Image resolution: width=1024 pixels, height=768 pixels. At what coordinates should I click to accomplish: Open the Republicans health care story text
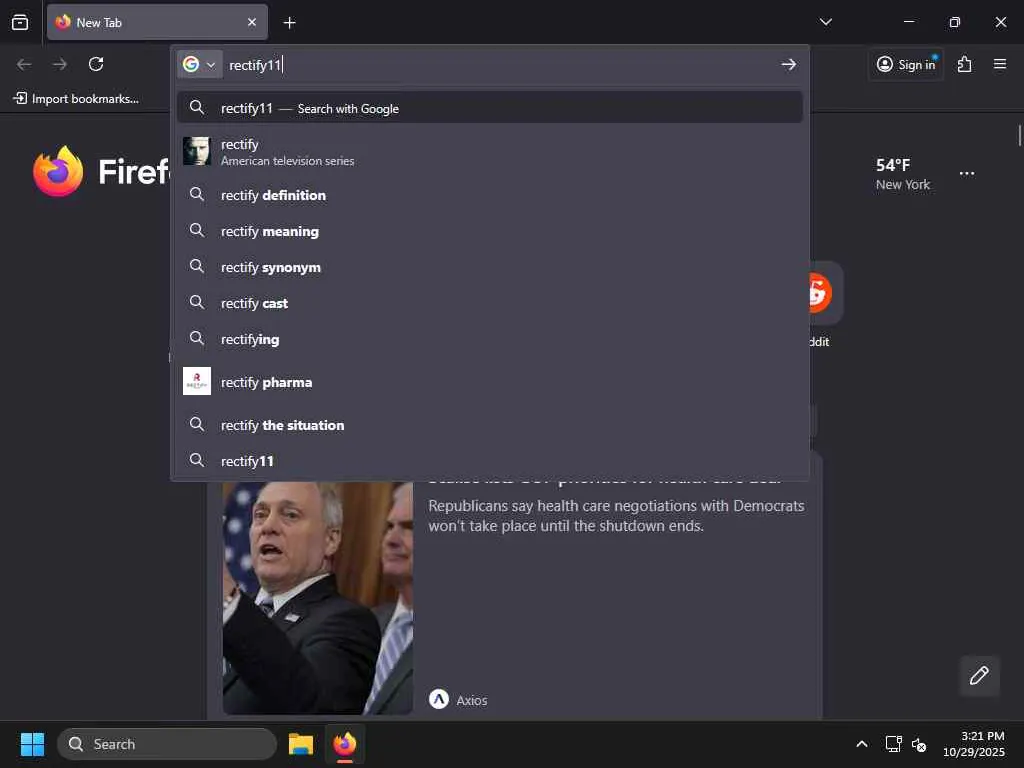(616, 515)
